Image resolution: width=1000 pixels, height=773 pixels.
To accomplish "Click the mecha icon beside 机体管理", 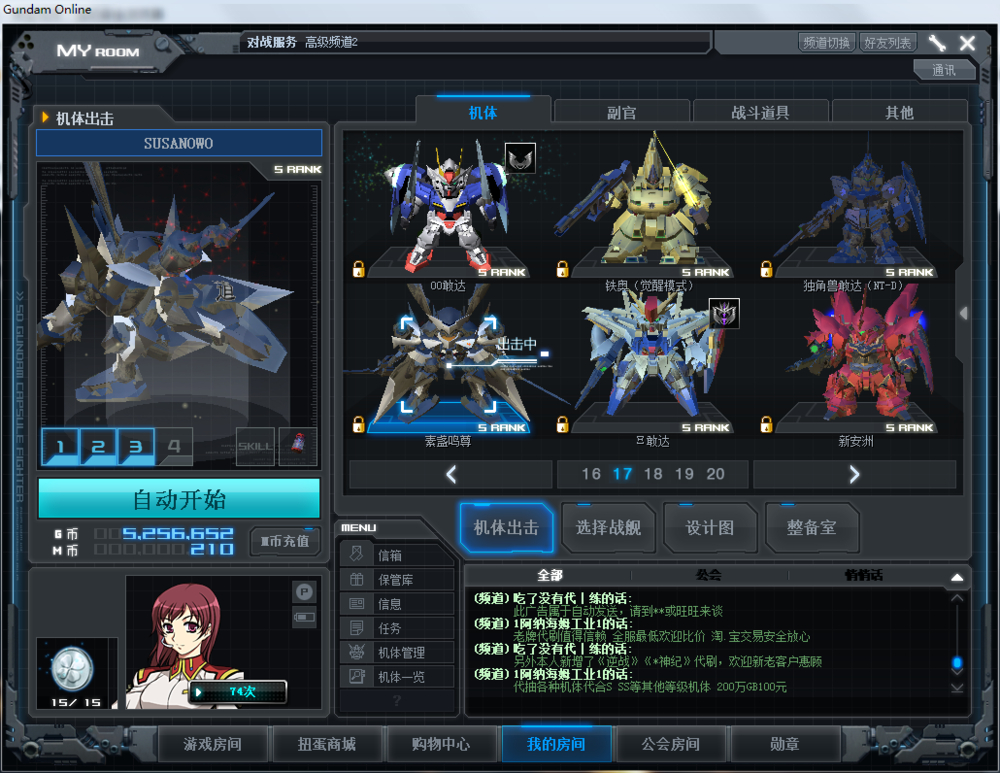I will [357, 652].
